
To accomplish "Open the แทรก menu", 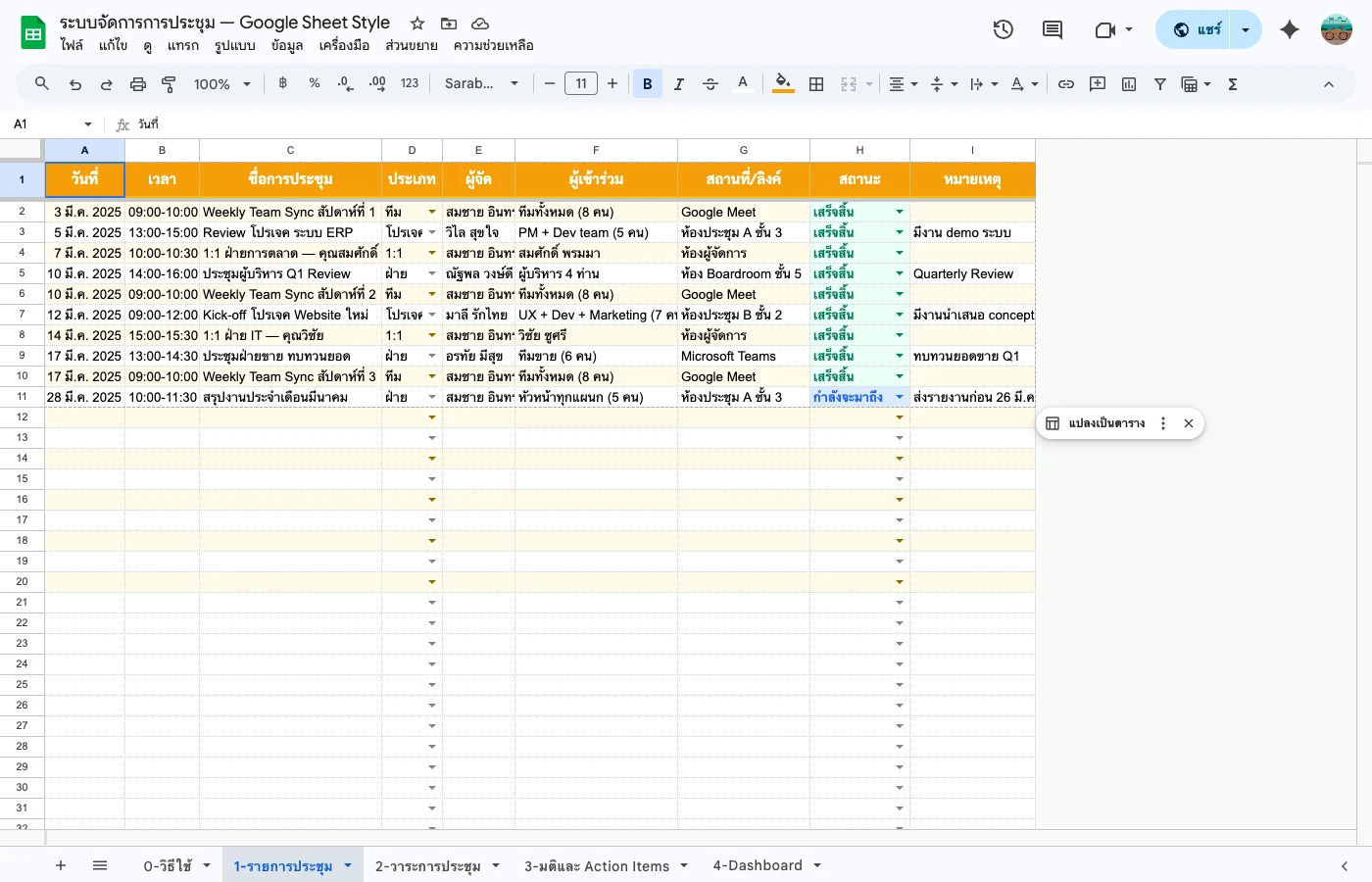I will pyautogui.click(x=183, y=45).
